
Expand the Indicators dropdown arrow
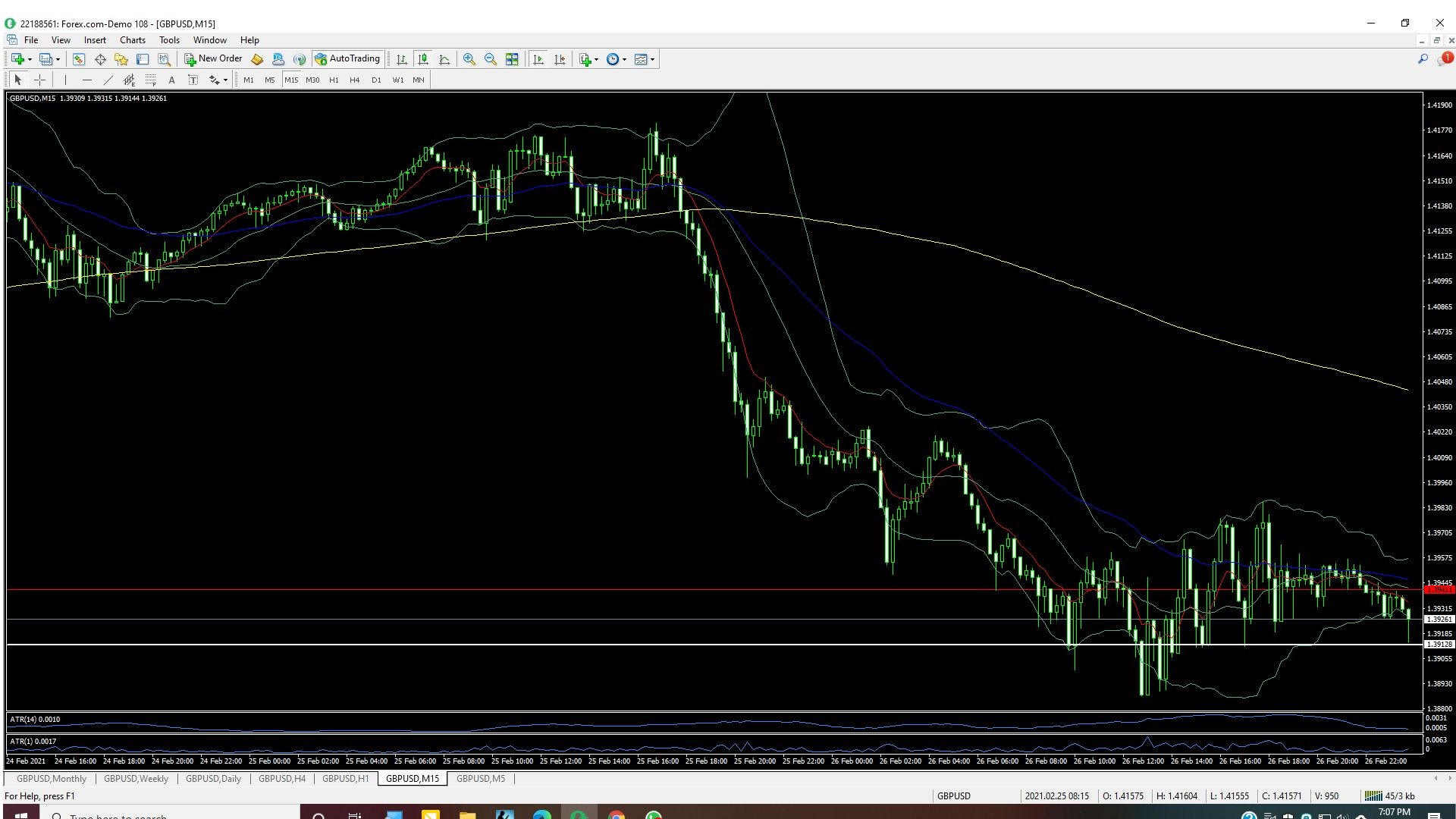coord(597,59)
